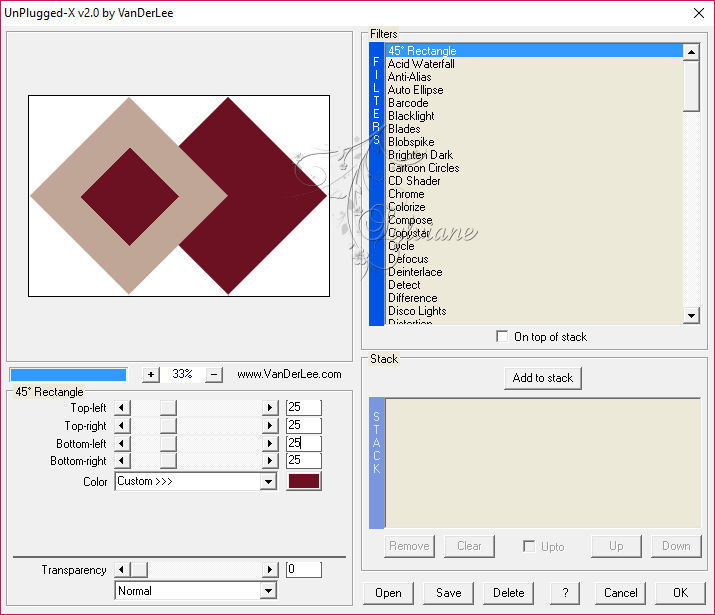715x615 pixels.
Task: Decrease Top-left value with left arrow
Action: click(x=122, y=408)
